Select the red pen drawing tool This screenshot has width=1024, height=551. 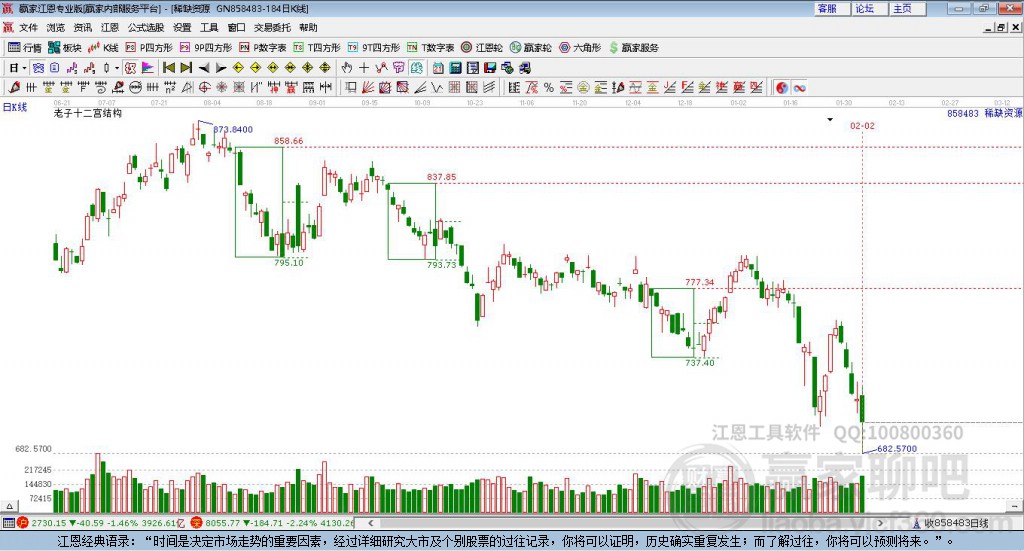(14, 87)
